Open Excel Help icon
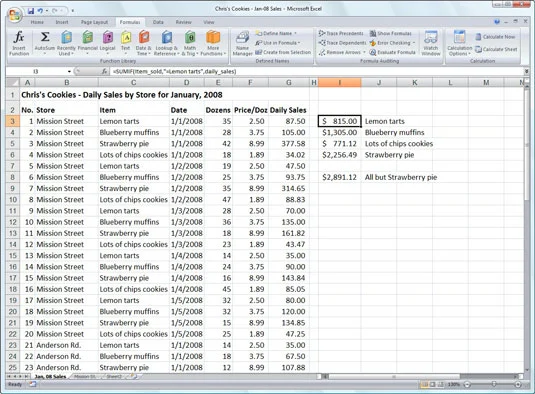The image size is (535, 394). tap(497, 22)
